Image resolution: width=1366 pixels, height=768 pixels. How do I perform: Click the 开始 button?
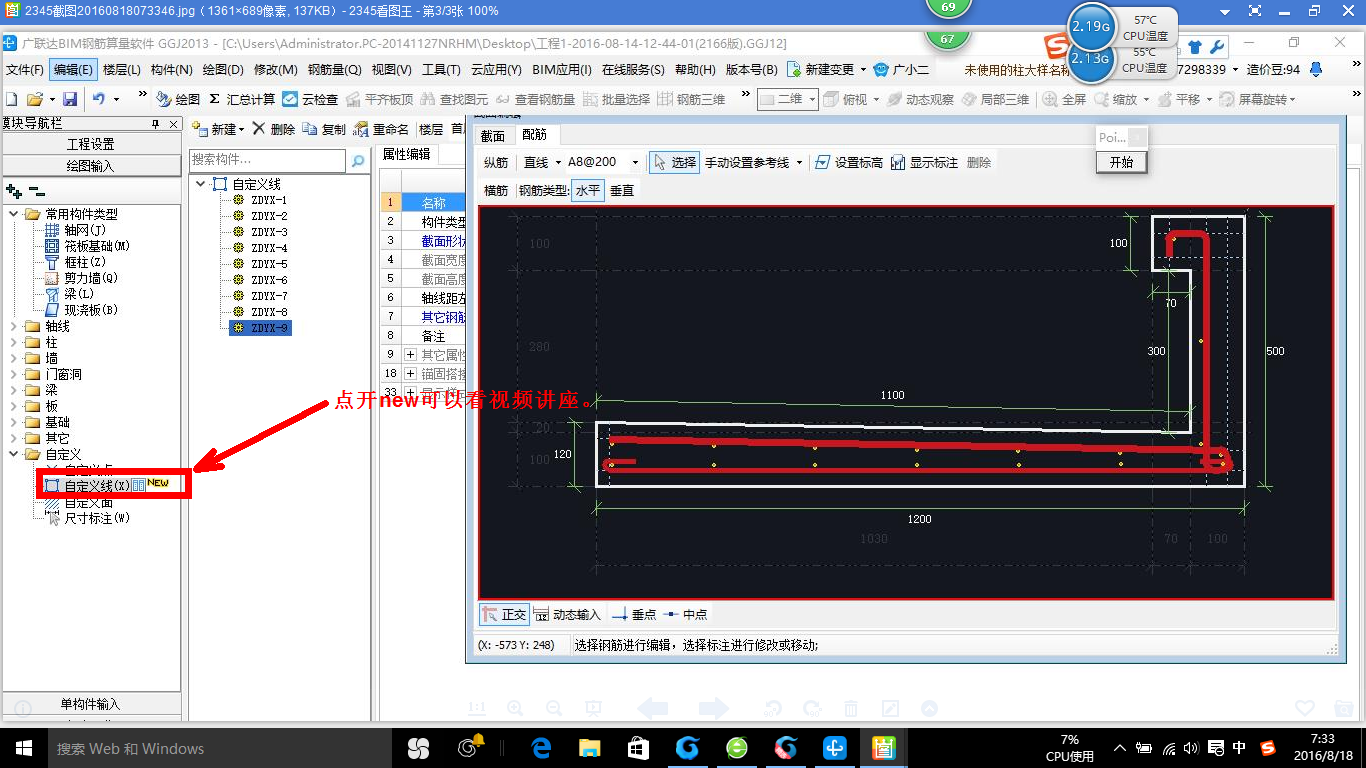point(1121,162)
